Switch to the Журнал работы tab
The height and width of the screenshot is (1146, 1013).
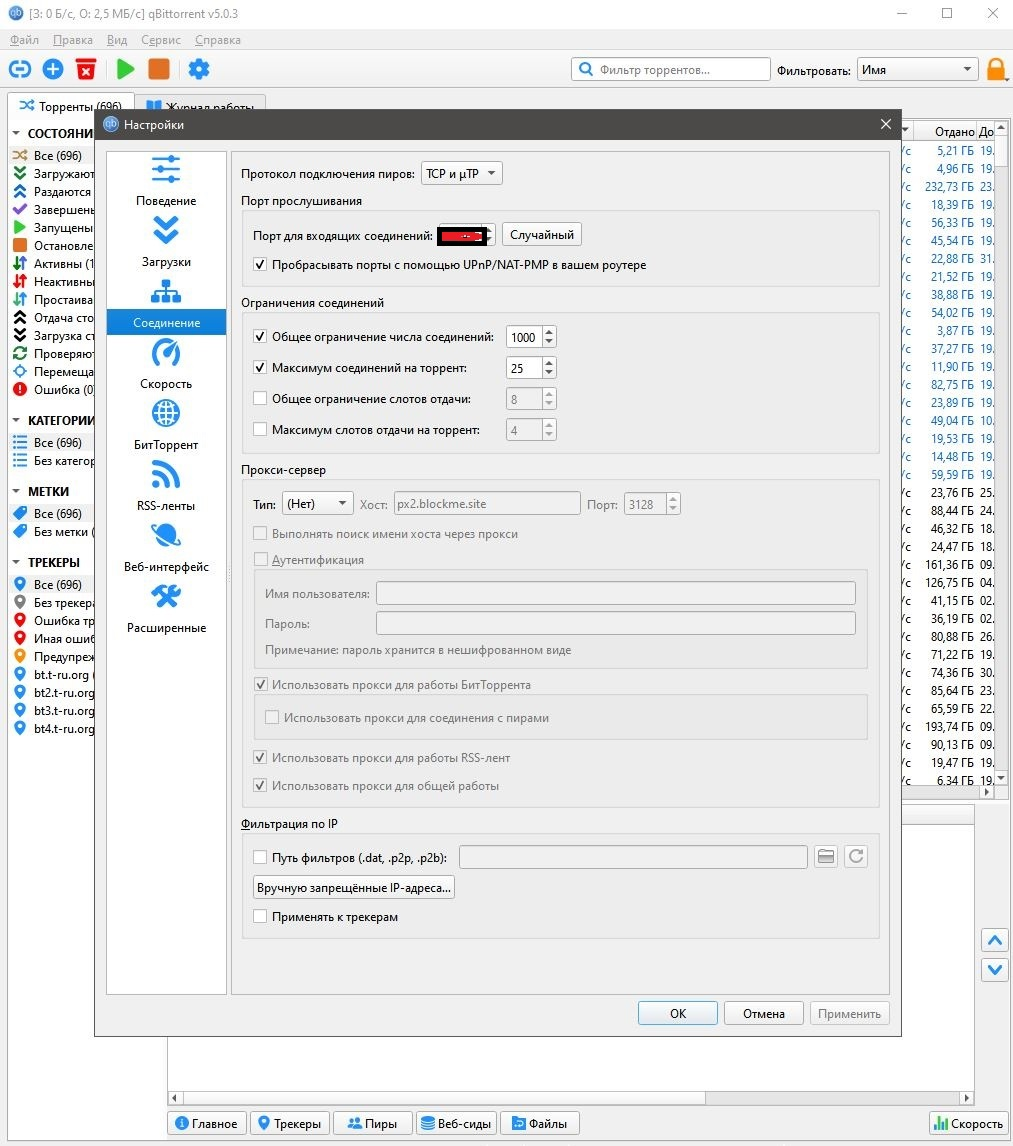201,107
